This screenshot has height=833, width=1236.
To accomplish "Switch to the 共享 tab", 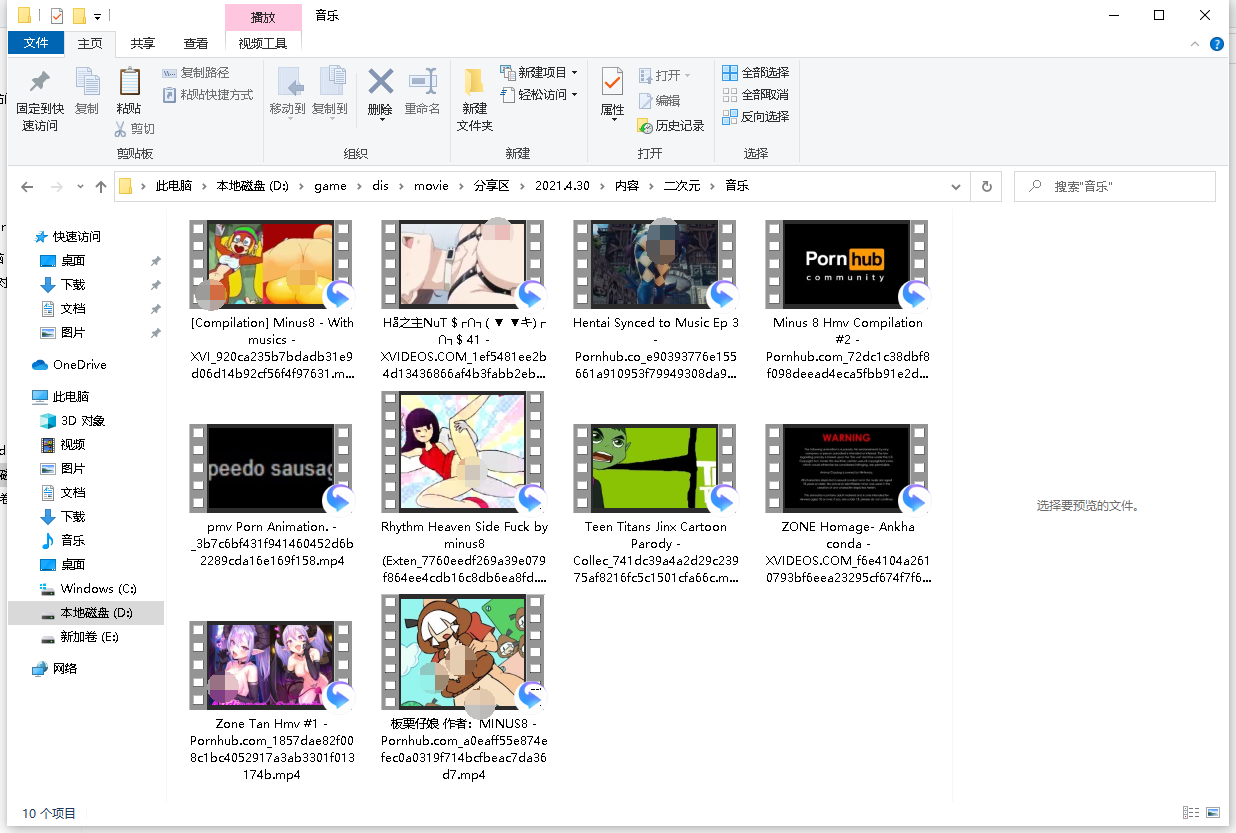I will pos(143,43).
